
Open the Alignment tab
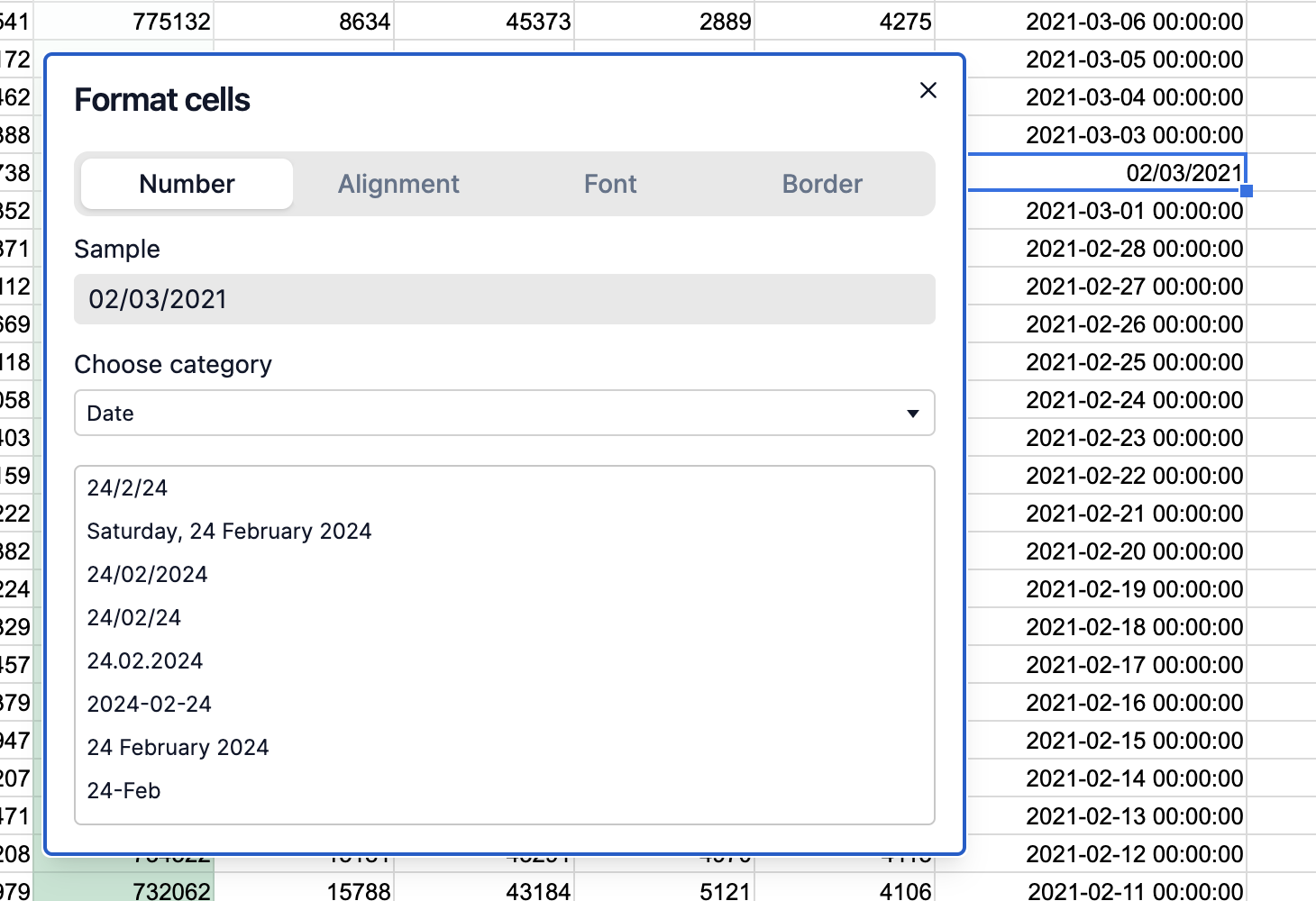click(398, 184)
